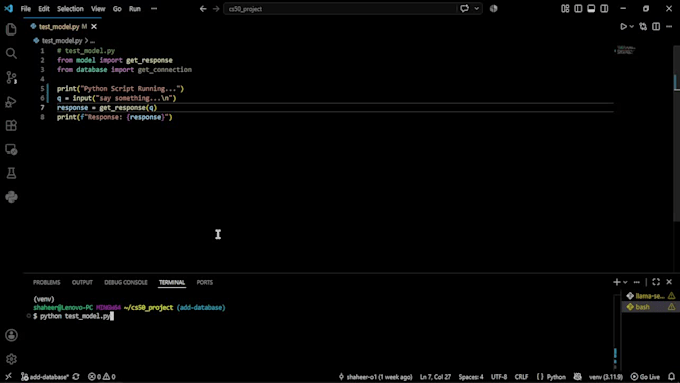The image size is (680, 383).
Task: Click the VS Code logo icon
Action: 8,9
